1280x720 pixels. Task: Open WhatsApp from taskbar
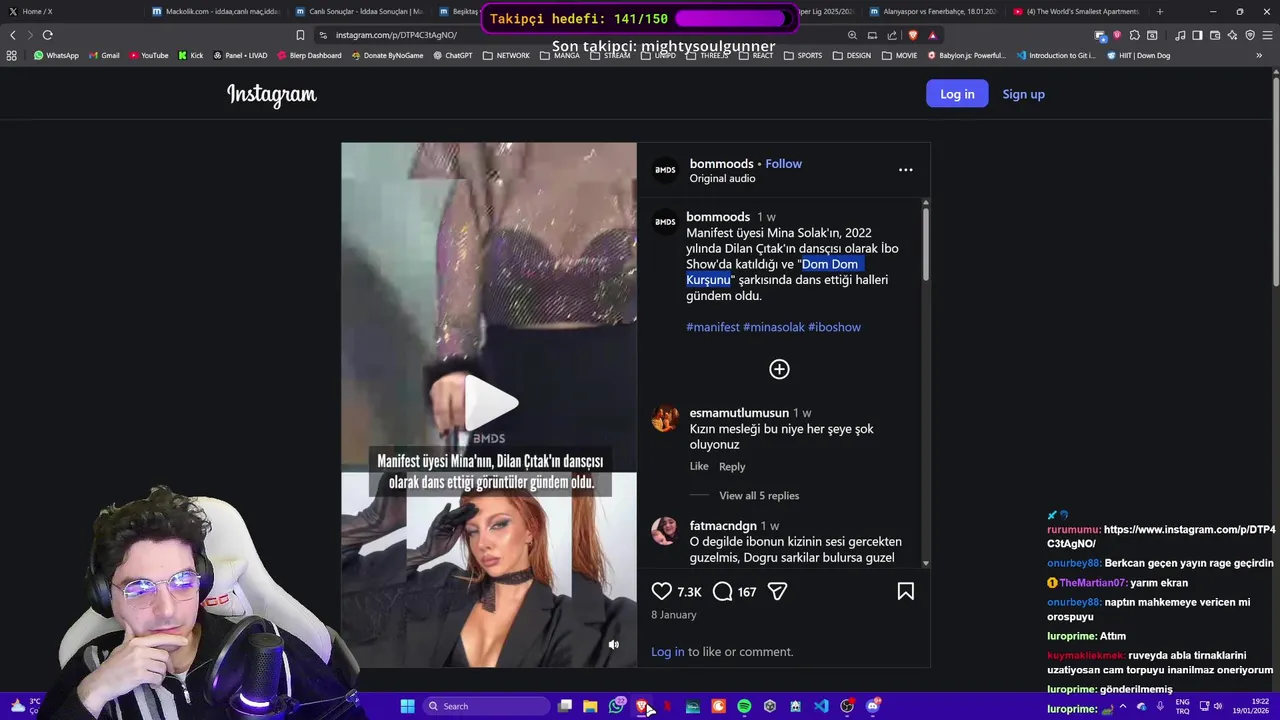tap(616, 706)
